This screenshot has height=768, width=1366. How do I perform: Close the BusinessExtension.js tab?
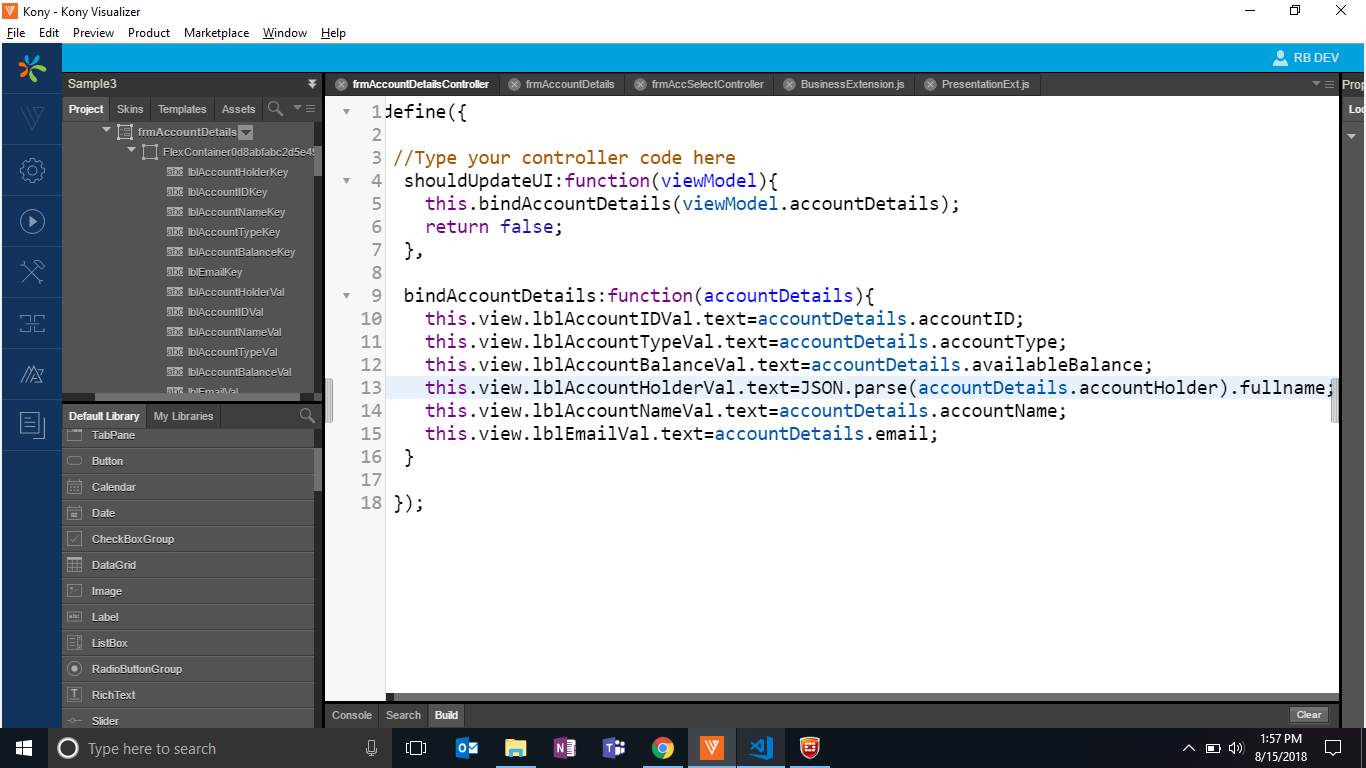pyautogui.click(x=790, y=84)
